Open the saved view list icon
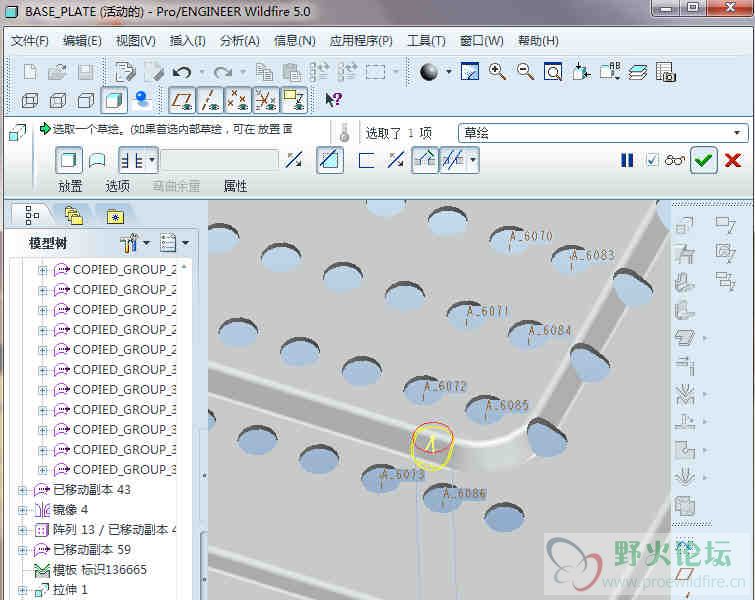The image size is (755, 600). click(x=610, y=72)
